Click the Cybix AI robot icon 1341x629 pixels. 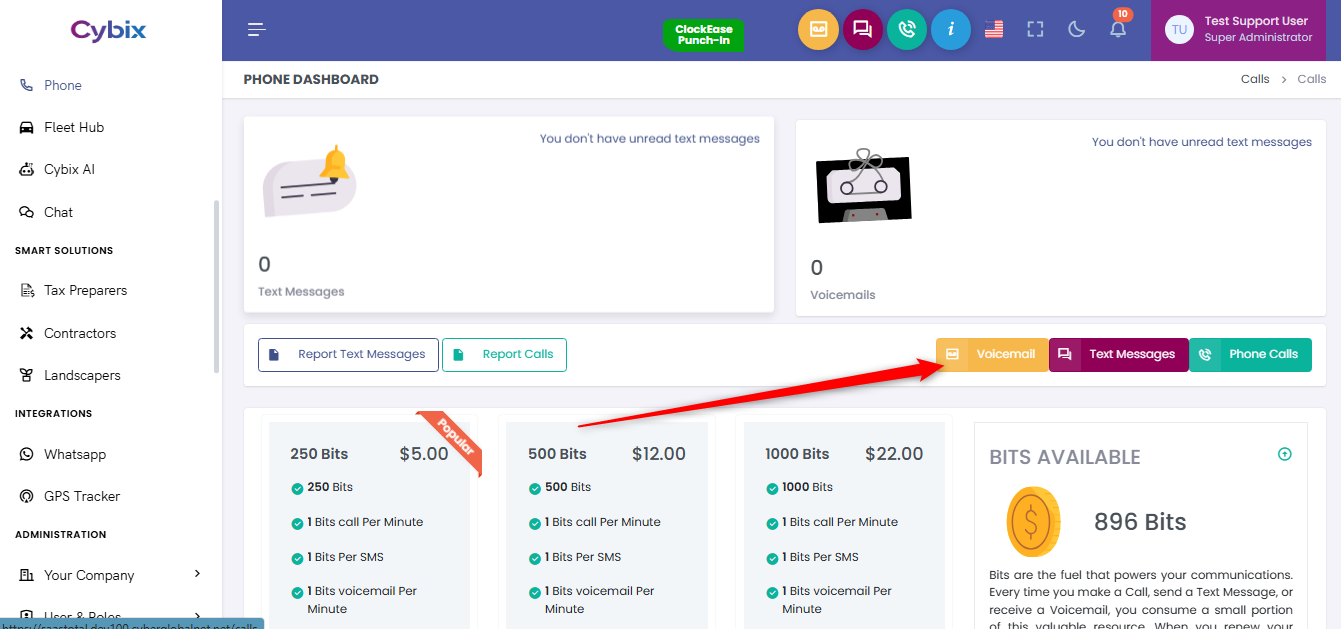click(x=27, y=169)
